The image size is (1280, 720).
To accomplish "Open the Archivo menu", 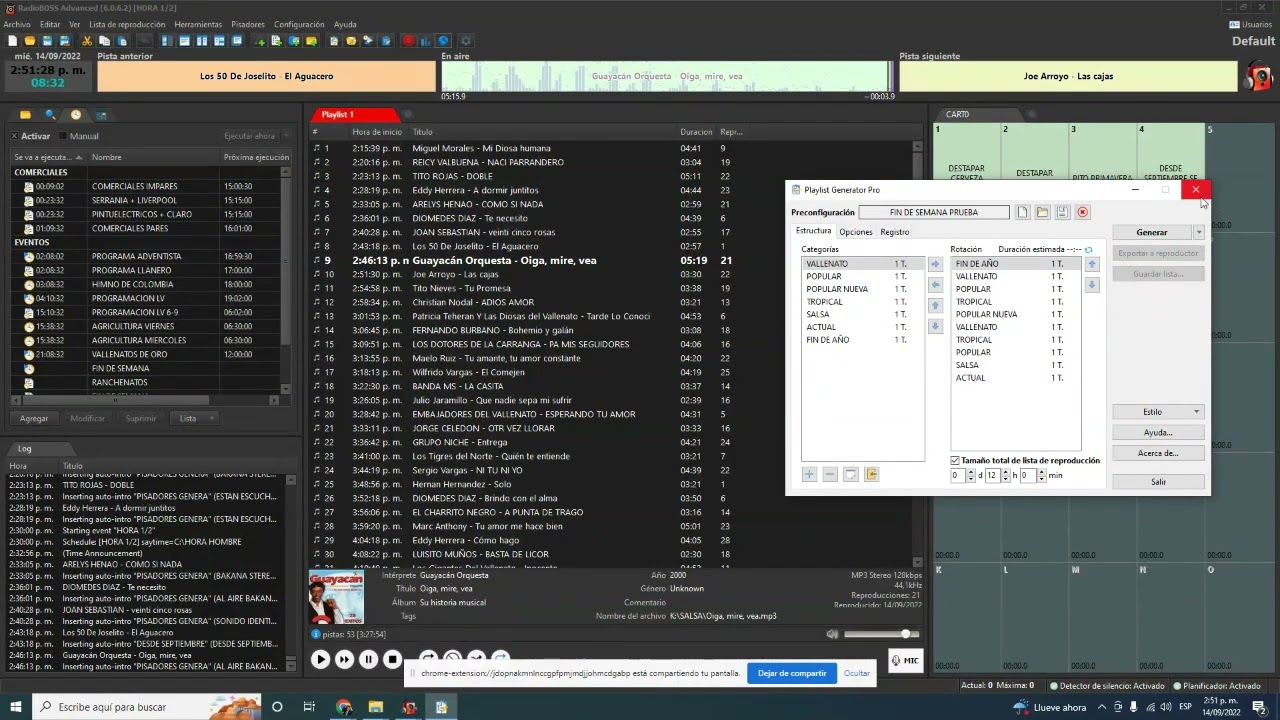I will point(17,24).
